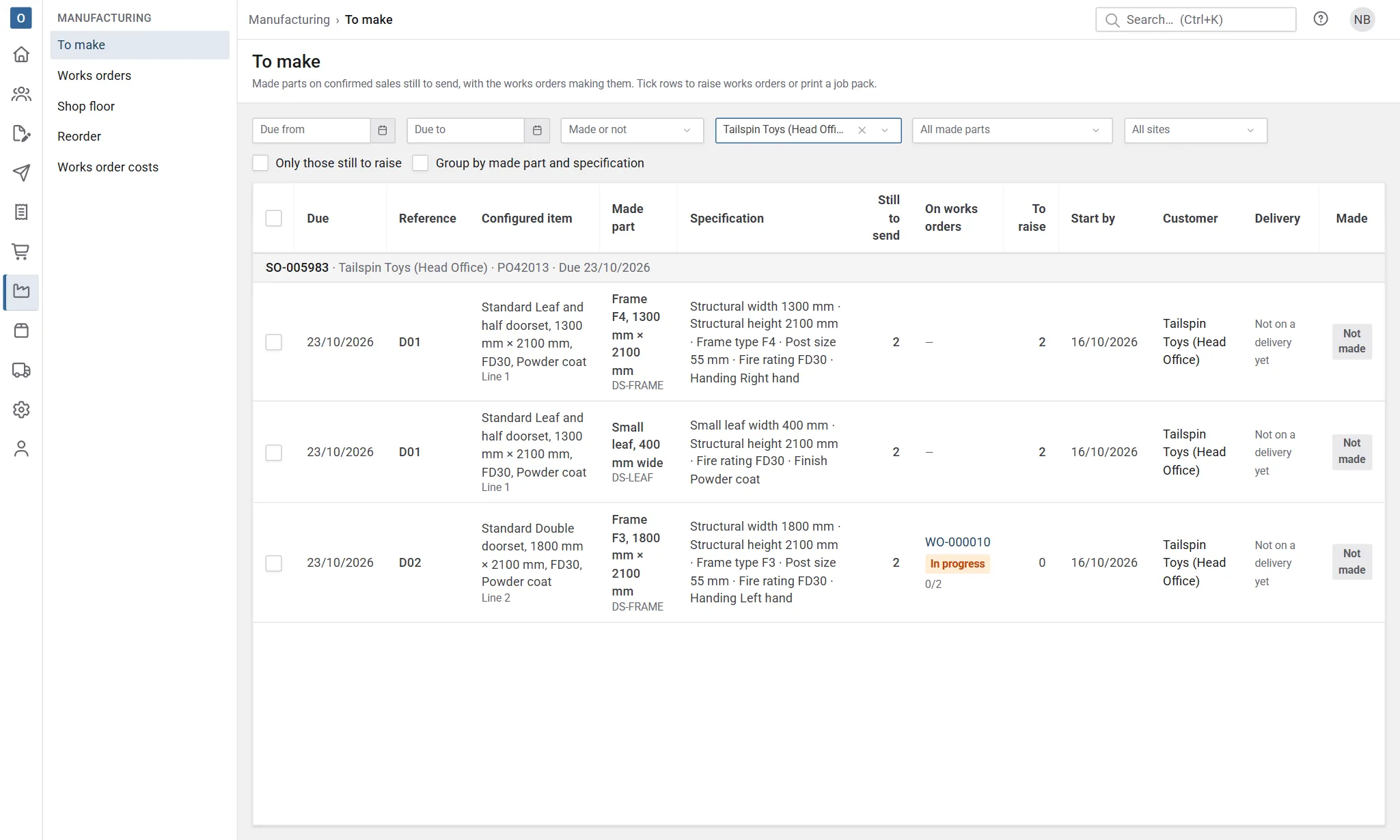Open the shopping cart purchasing icon
Viewport: 1400px width, 840px height.
coord(21,252)
